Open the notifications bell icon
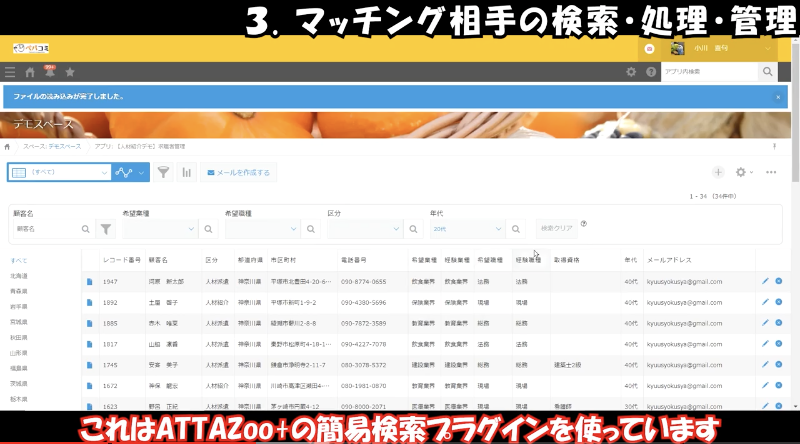This screenshot has height=444, width=800. tap(49, 72)
